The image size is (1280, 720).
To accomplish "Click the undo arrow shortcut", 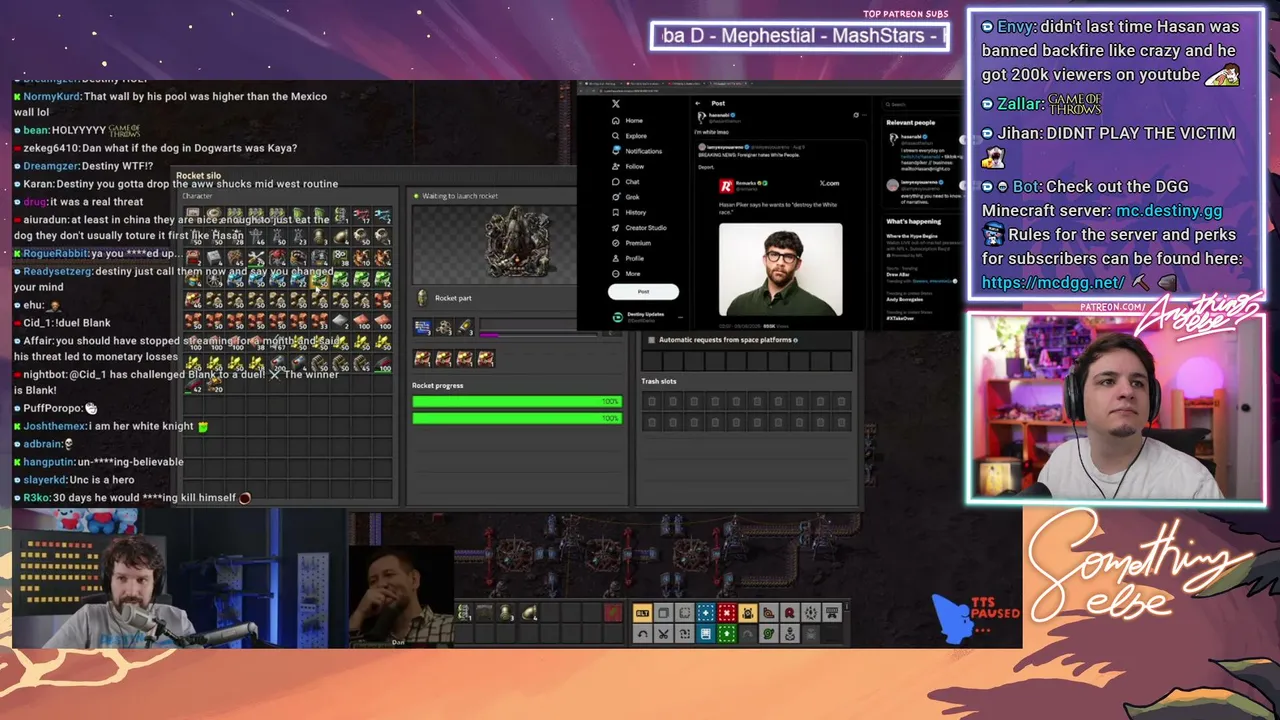I will (x=642, y=634).
